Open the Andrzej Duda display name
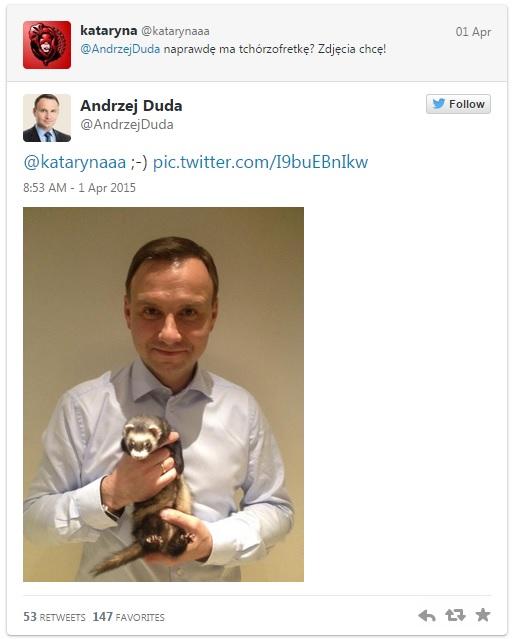The width and height of the screenshot is (515, 639). (131, 106)
